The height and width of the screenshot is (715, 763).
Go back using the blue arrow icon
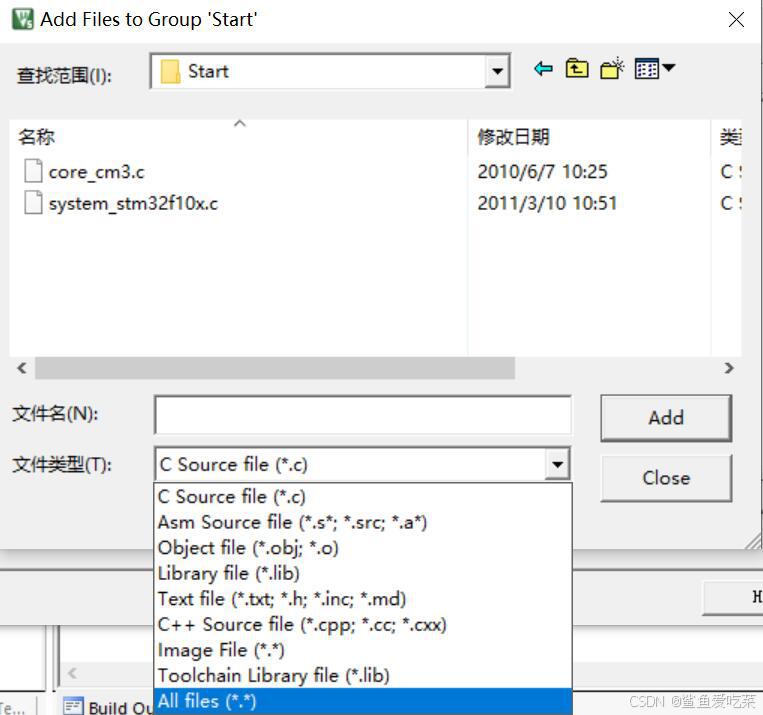(543, 69)
